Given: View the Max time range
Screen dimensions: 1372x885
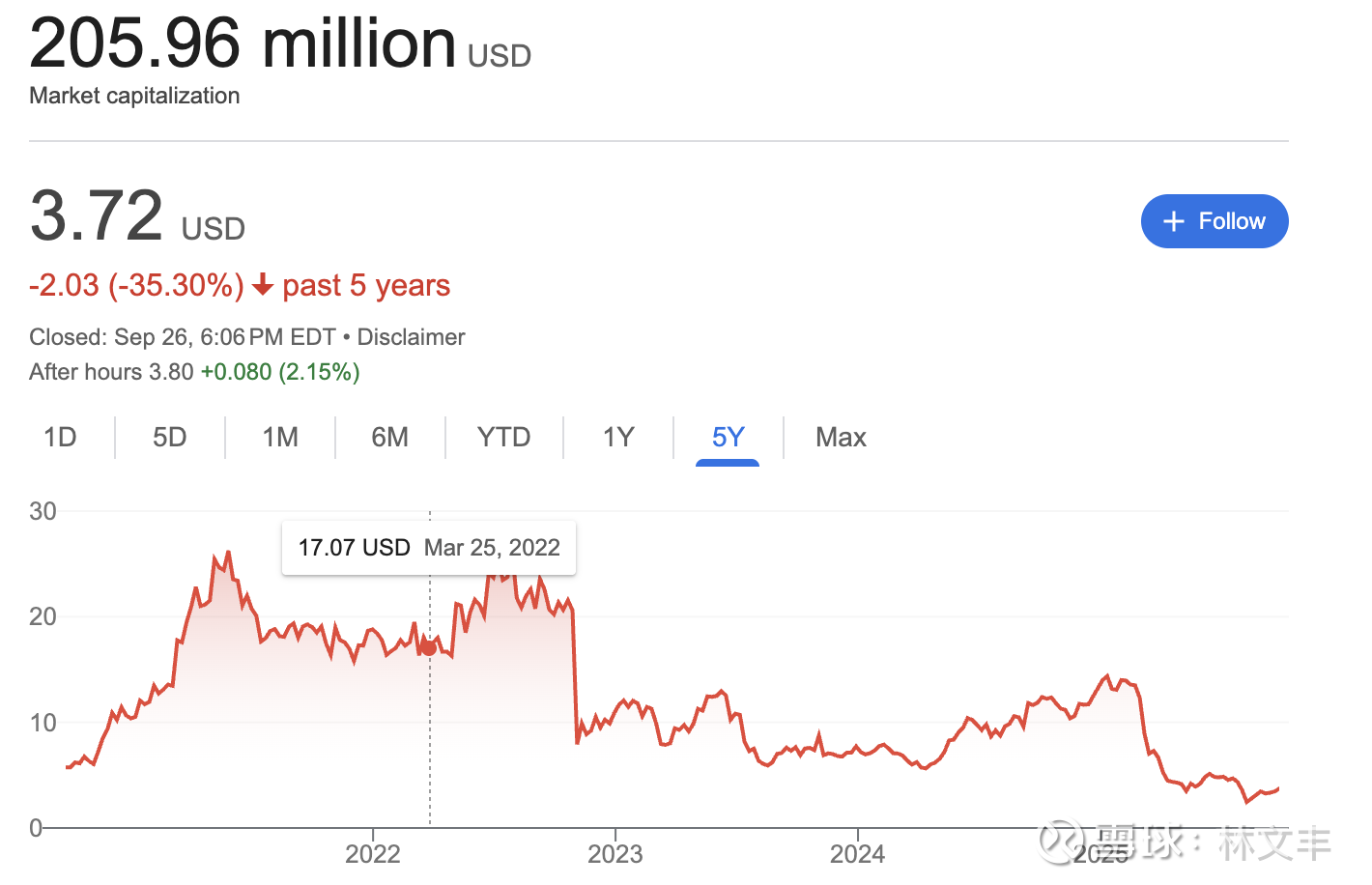Looking at the screenshot, I should click(x=841, y=438).
